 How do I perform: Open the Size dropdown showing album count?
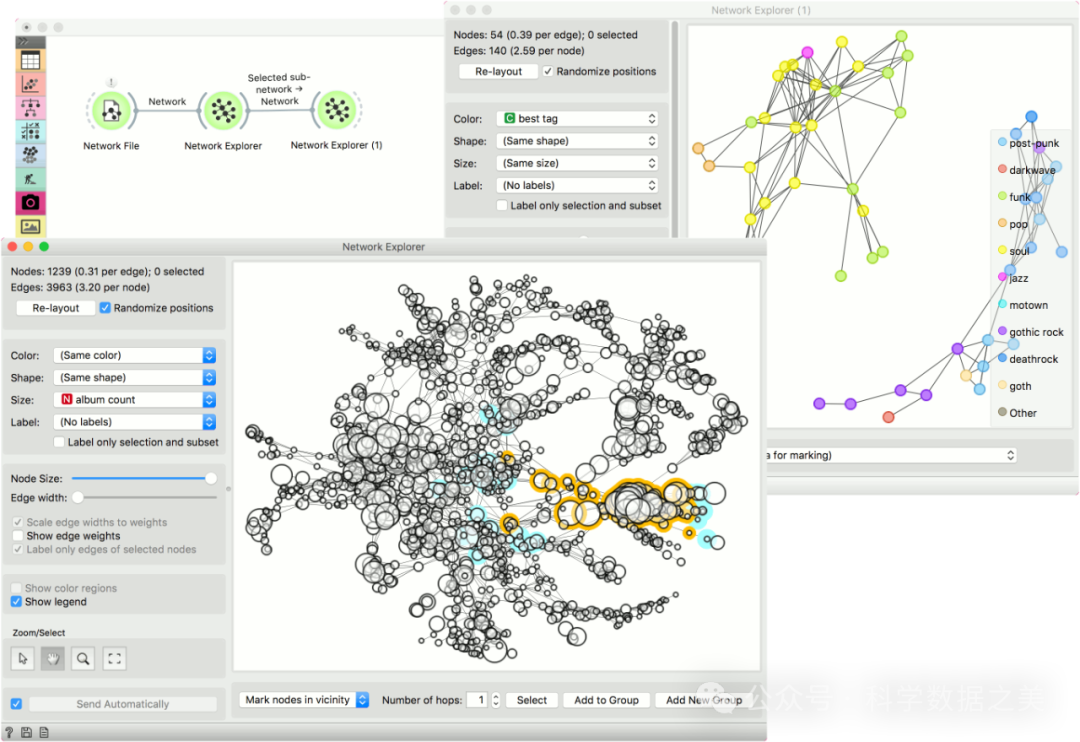[x=135, y=400]
